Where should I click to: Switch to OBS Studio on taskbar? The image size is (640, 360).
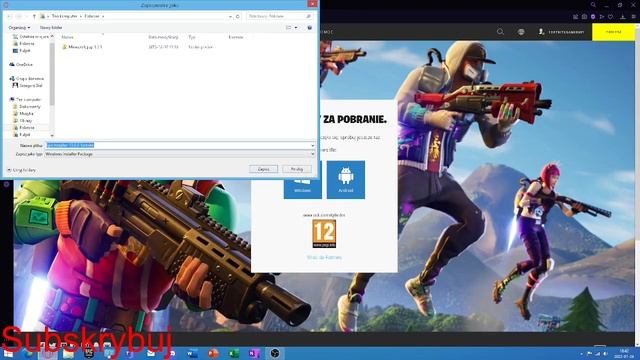pos(275,353)
